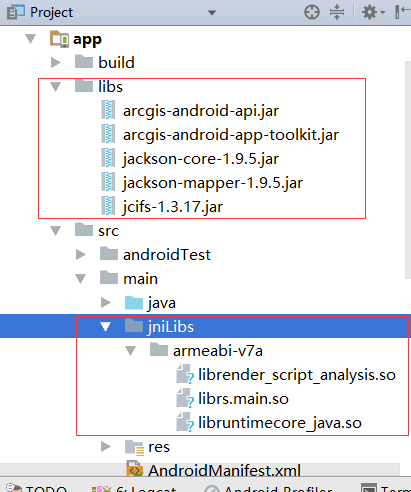Select jcifs-1.3.17.jar file name
411x492 pixels.
pyautogui.click(x=173, y=207)
